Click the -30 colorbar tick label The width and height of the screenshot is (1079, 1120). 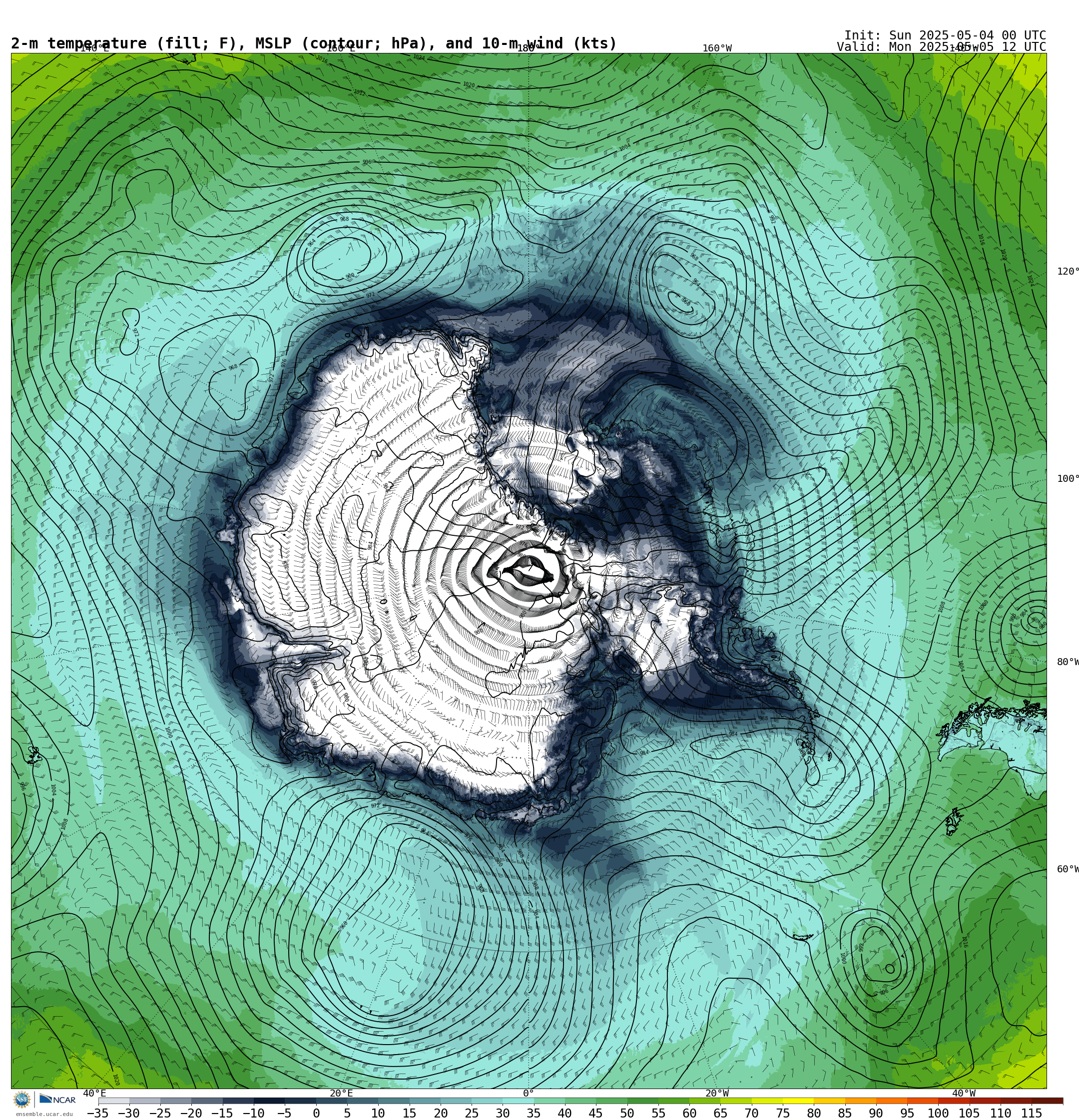point(129,1113)
